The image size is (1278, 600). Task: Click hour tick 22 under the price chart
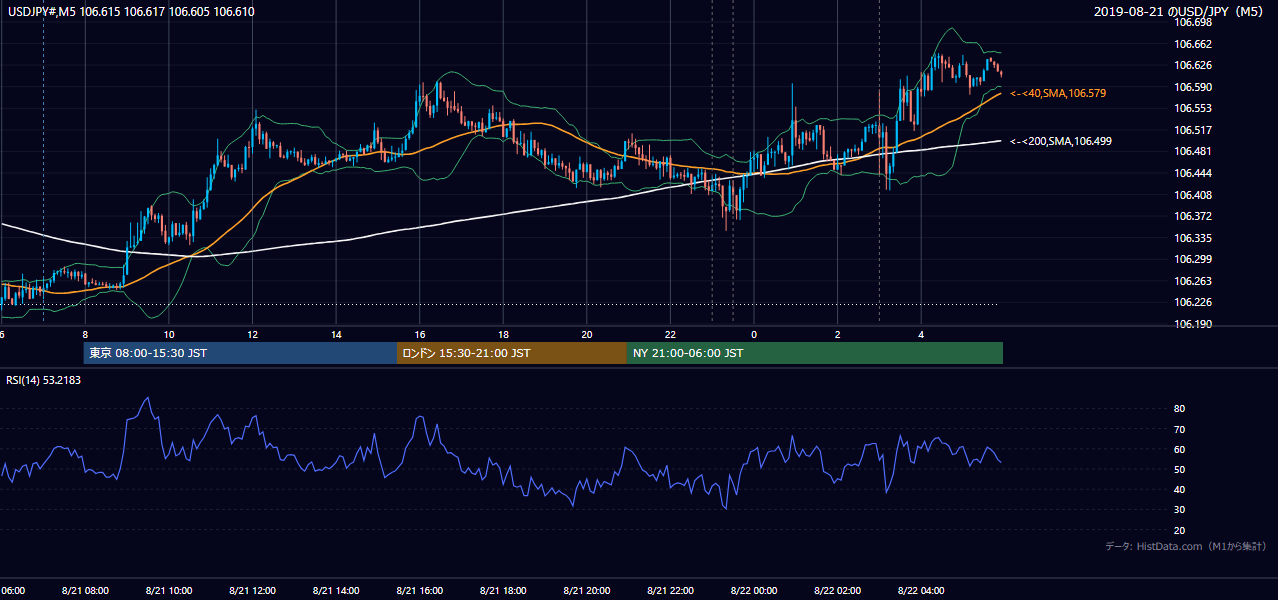(671, 335)
